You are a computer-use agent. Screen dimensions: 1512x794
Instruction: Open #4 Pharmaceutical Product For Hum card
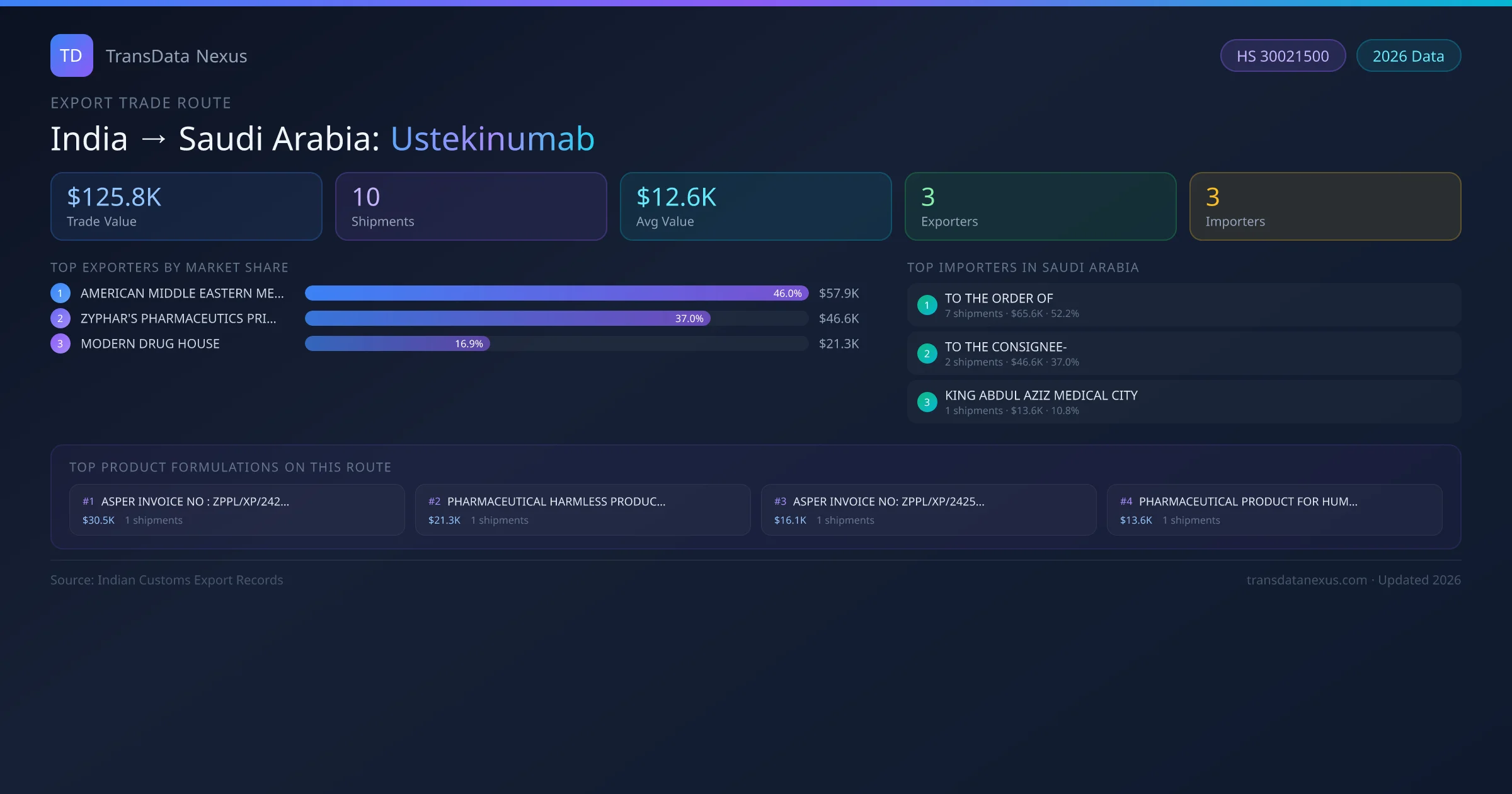coord(1274,510)
